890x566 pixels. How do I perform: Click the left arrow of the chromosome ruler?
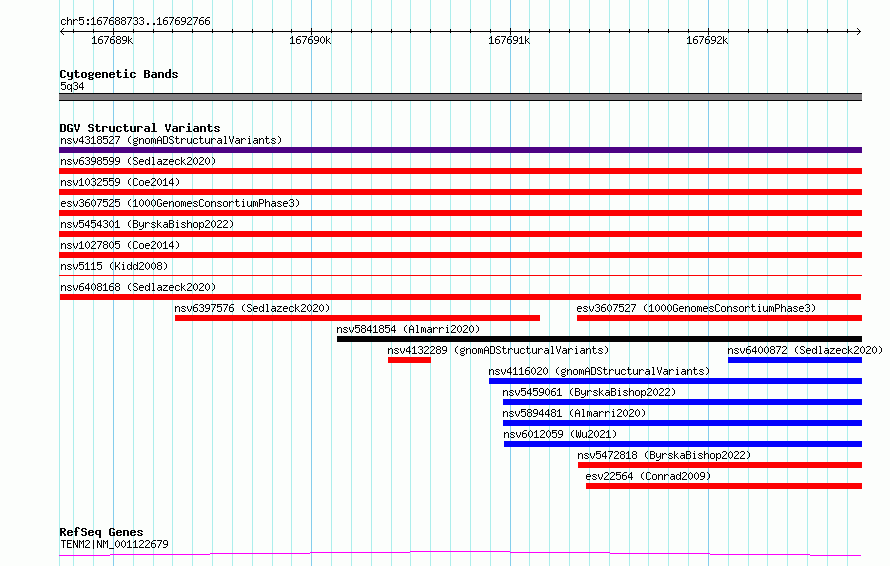pyautogui.click(x=62, y=31)
